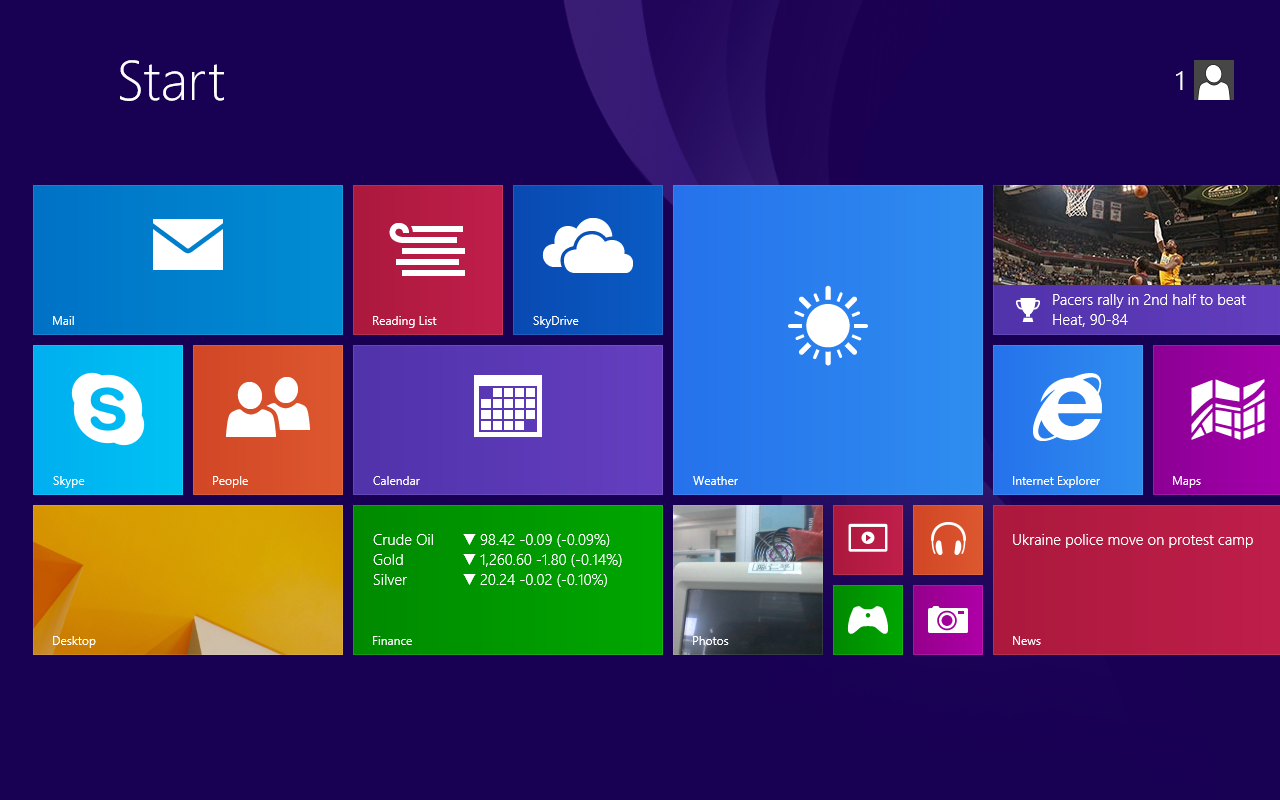Click the user account picture
The image size is (1280, 800).
click(1214, 80)
